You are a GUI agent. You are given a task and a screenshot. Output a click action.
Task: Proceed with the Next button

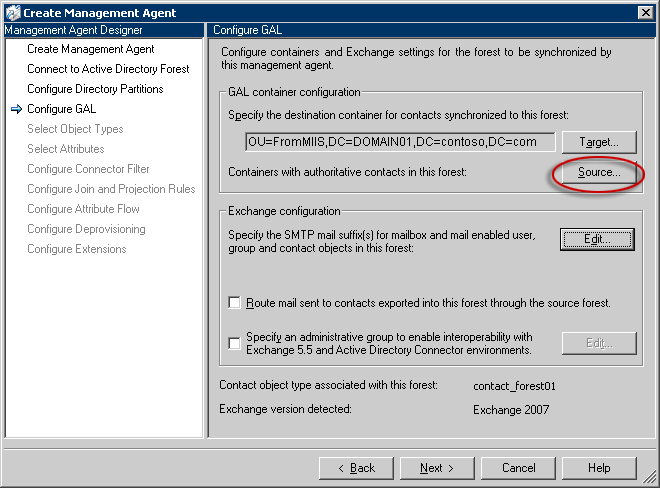pos(437,468)
